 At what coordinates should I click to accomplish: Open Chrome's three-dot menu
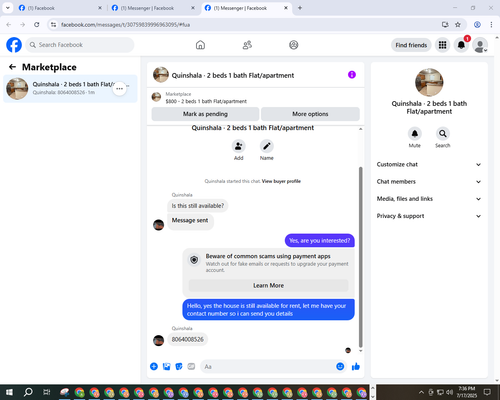(491, 25)
